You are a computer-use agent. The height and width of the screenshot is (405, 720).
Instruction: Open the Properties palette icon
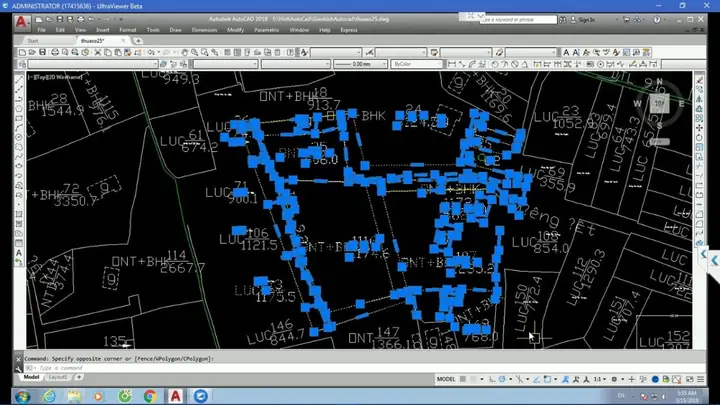[227, 52]
